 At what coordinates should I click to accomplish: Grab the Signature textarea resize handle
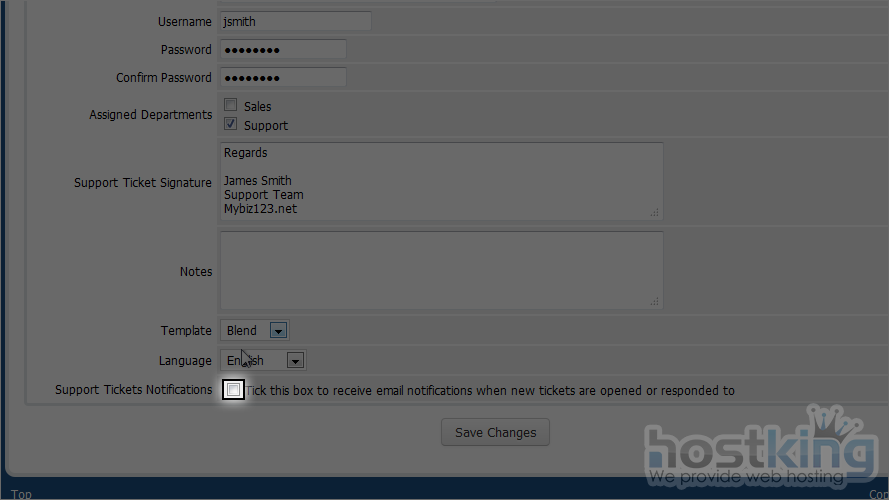click(x=655, y=212)
